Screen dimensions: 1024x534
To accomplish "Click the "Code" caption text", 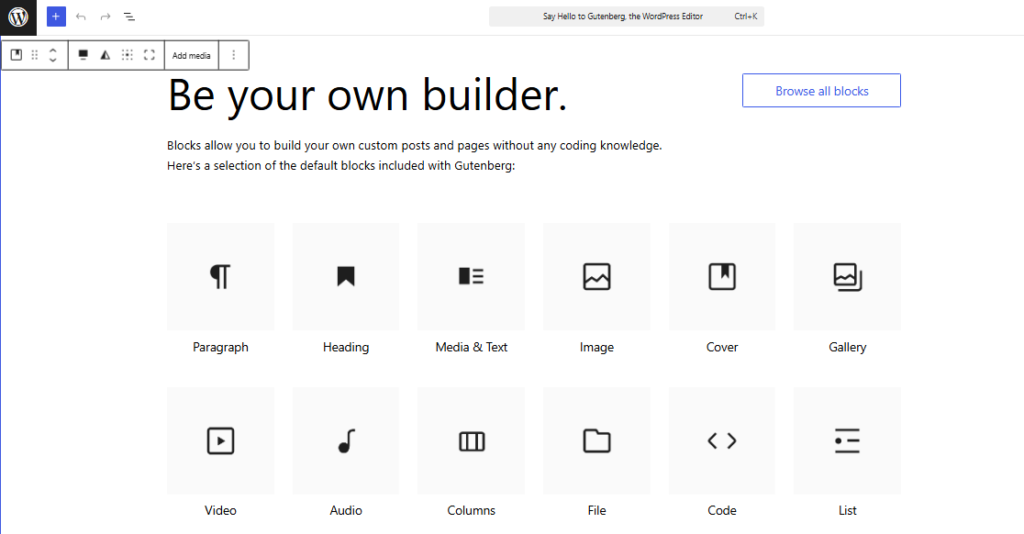I will pyautogui.click(x=722, y=510).
